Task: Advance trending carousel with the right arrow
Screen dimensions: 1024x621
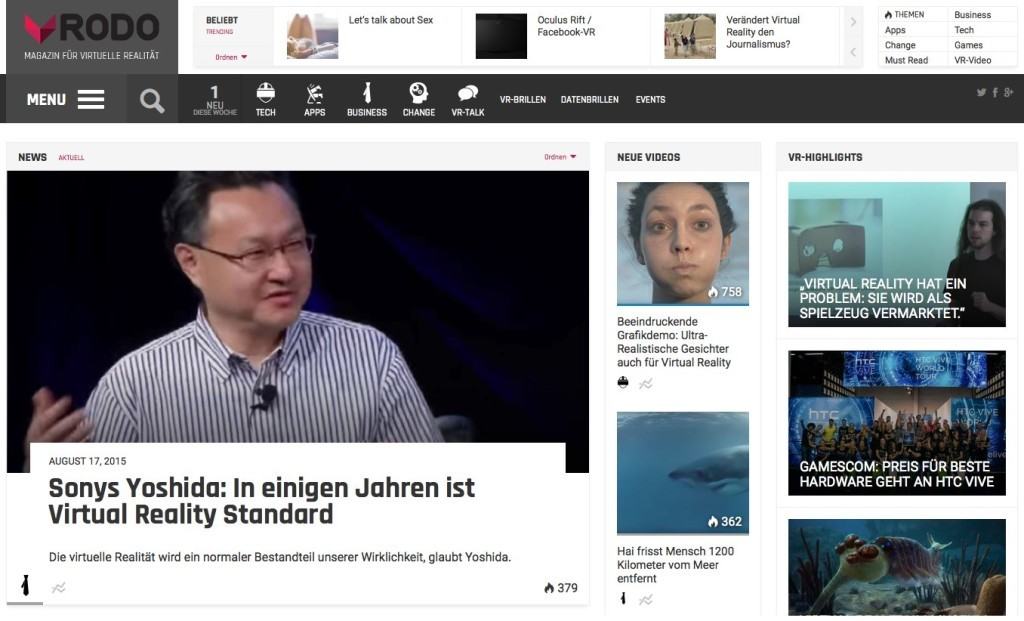Action: tap(853, 22)
